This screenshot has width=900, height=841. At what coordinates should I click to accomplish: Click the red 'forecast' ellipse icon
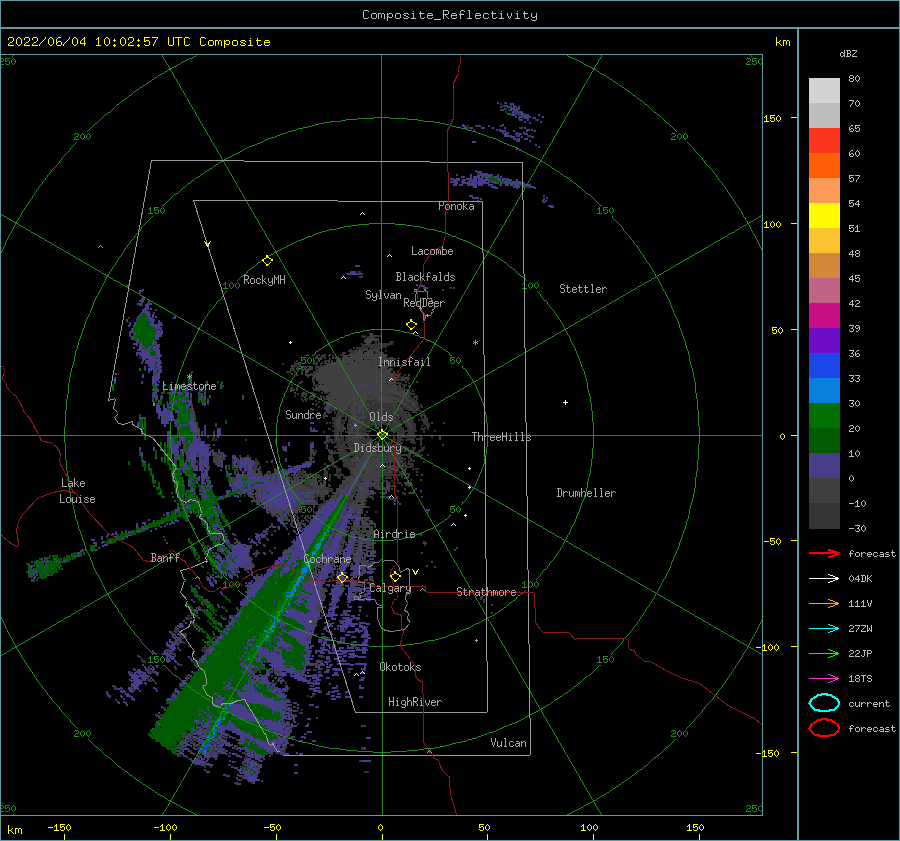(x=824, y=728)
